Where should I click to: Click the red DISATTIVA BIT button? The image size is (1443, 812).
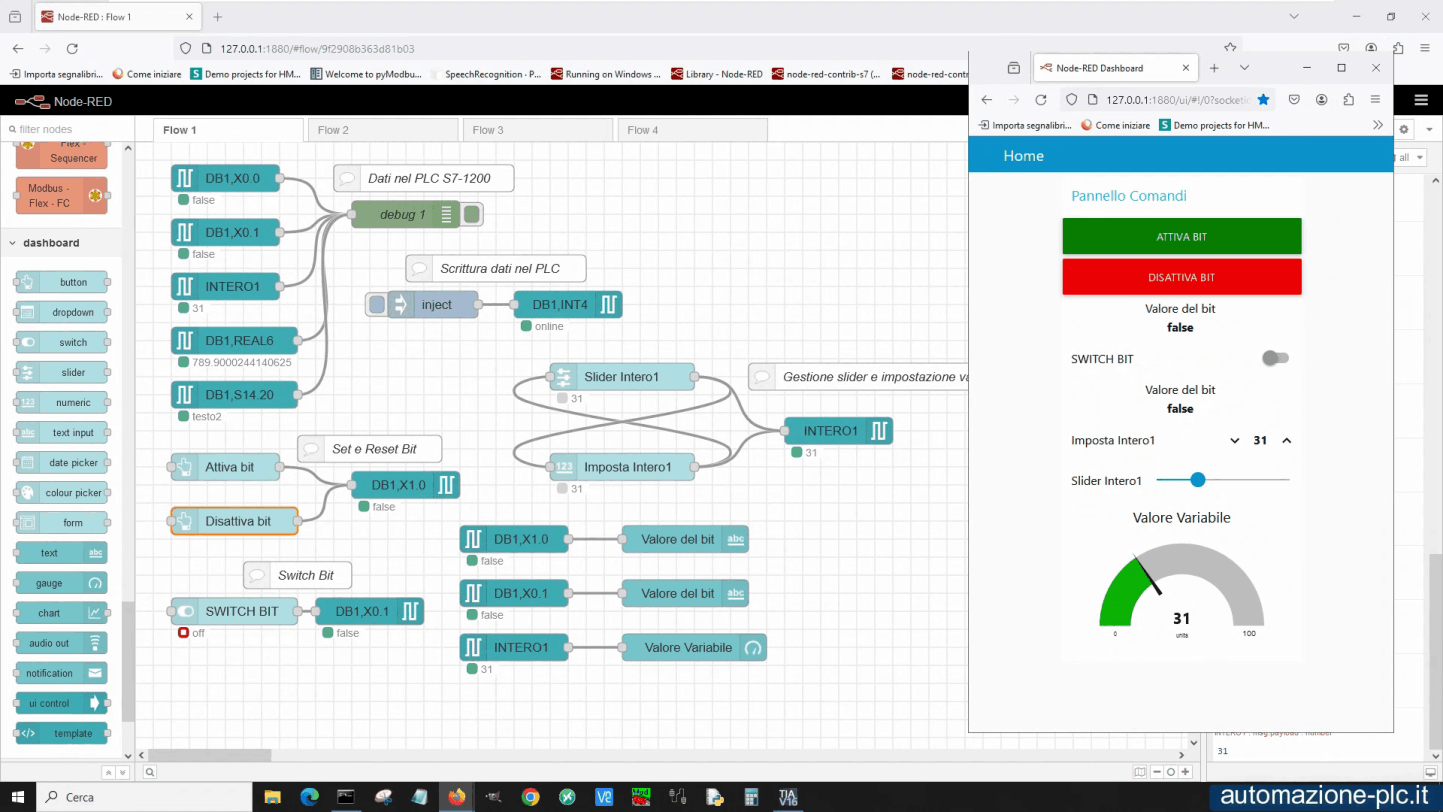coord(1181,277)
